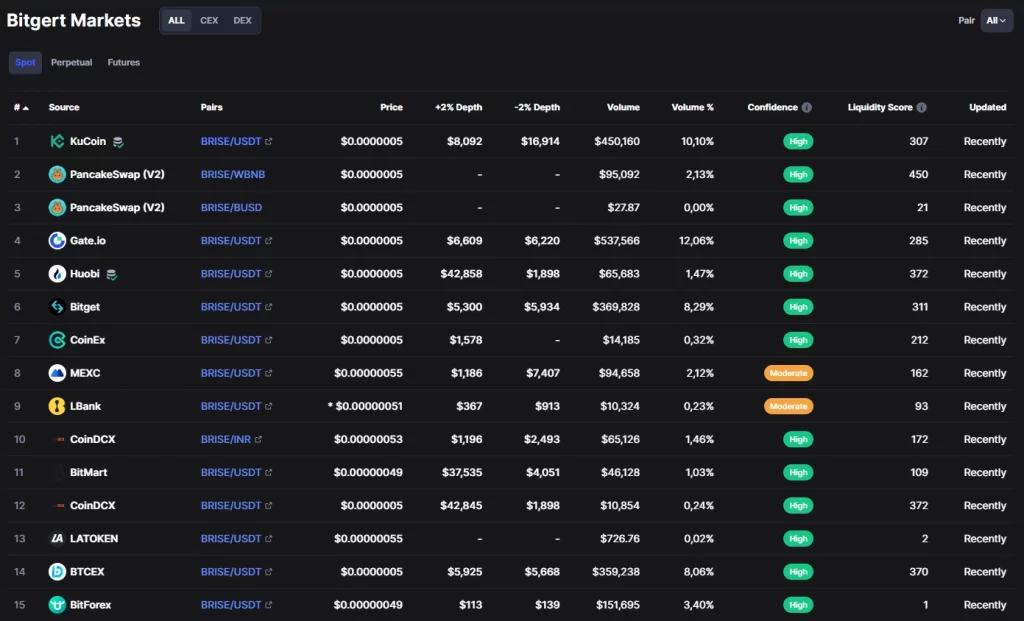Click the PancakeSwap logo in the BRISE/BUSD row
The height and width of the screenshot is (621, 1024).
pos(57,208)
